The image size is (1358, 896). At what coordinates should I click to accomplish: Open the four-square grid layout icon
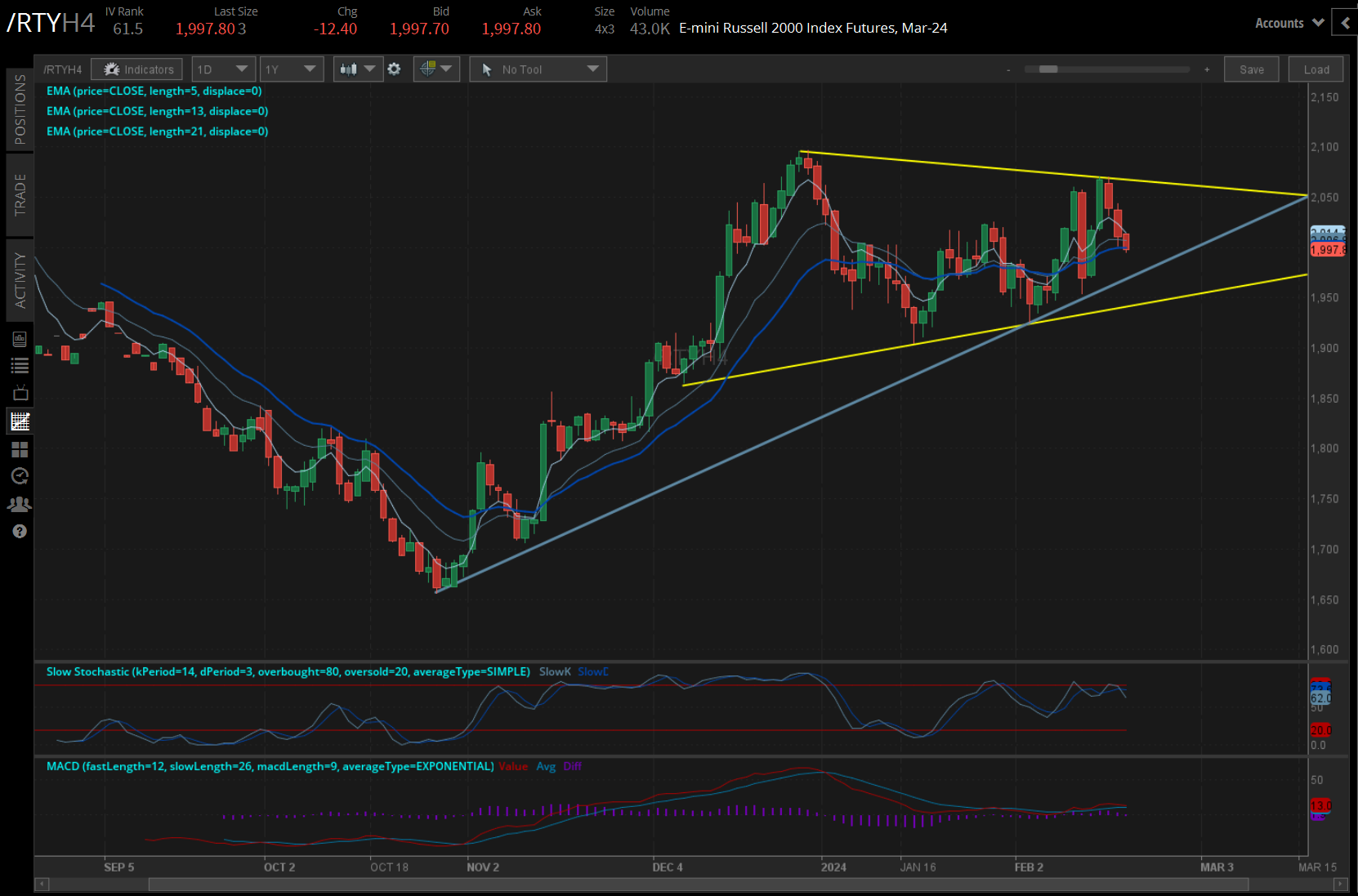(x=20, y=449)
